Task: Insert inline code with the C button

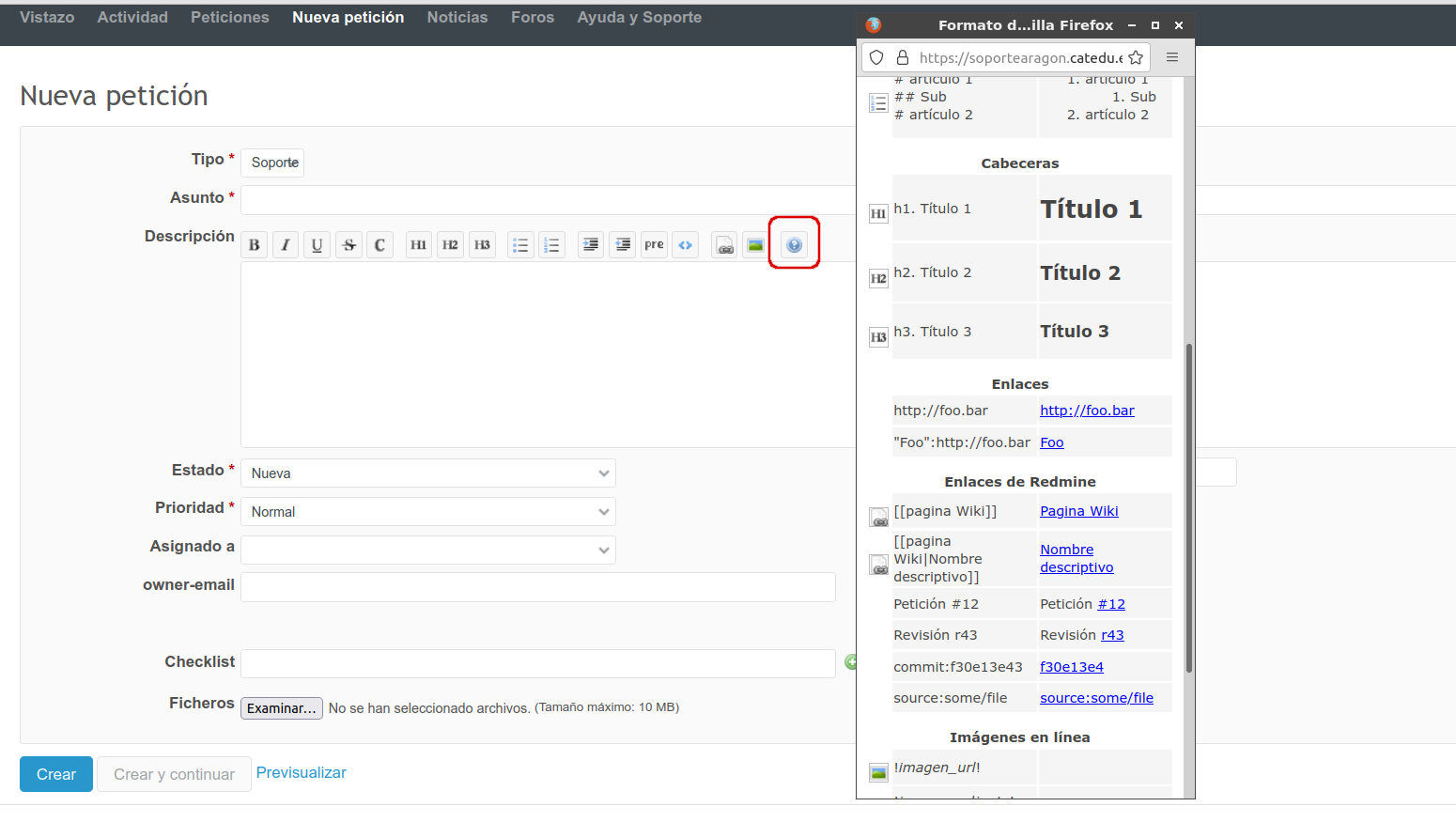Action: 379,245
